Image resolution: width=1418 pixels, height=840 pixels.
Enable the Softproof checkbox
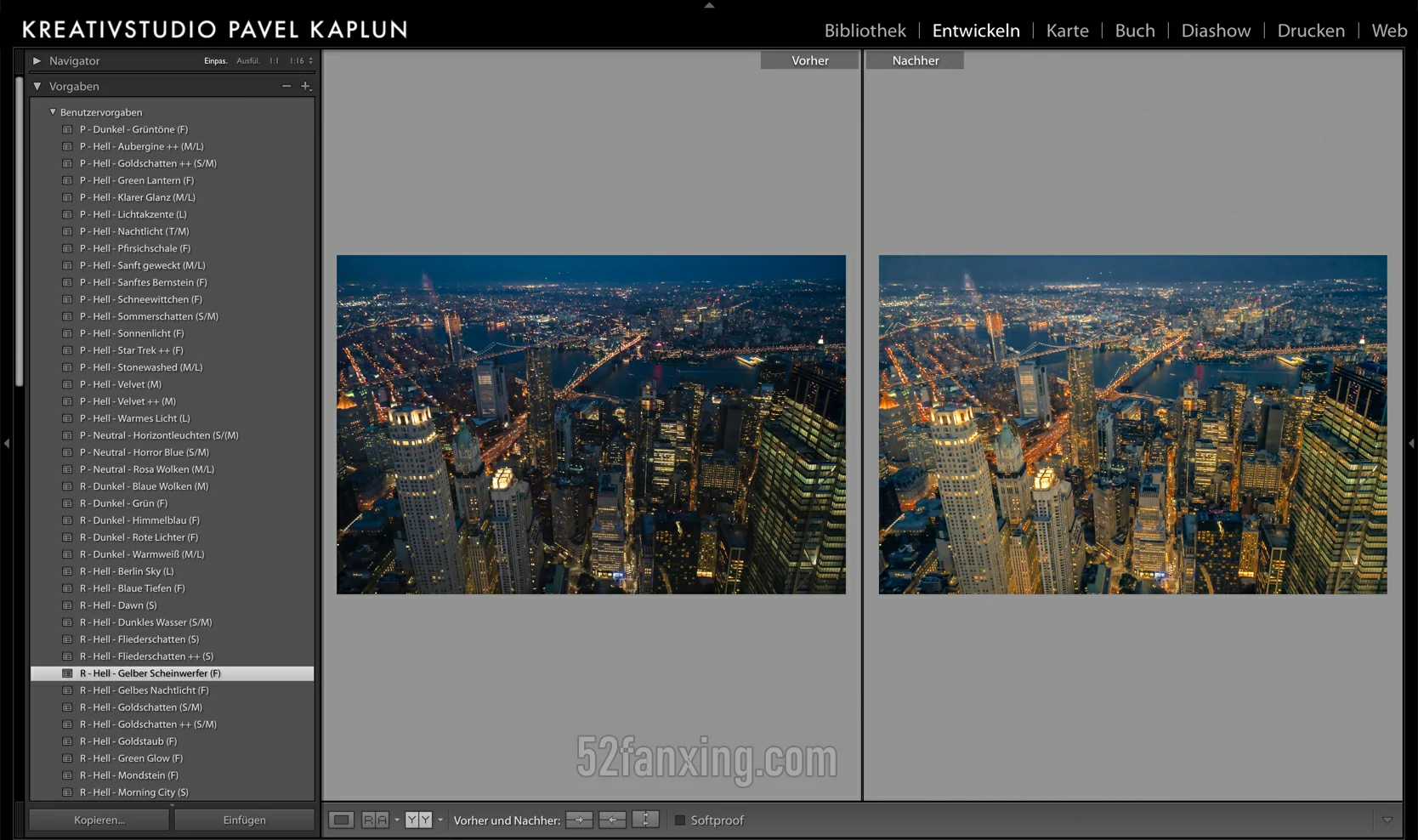point(680,820)
